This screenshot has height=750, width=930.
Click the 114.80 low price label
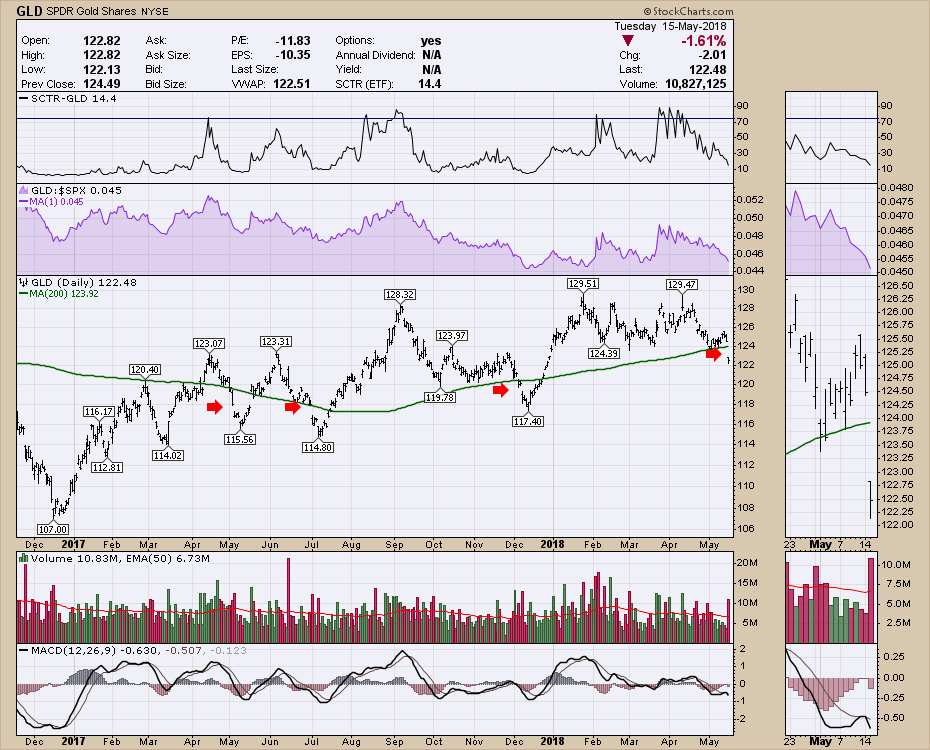point(317,448)
